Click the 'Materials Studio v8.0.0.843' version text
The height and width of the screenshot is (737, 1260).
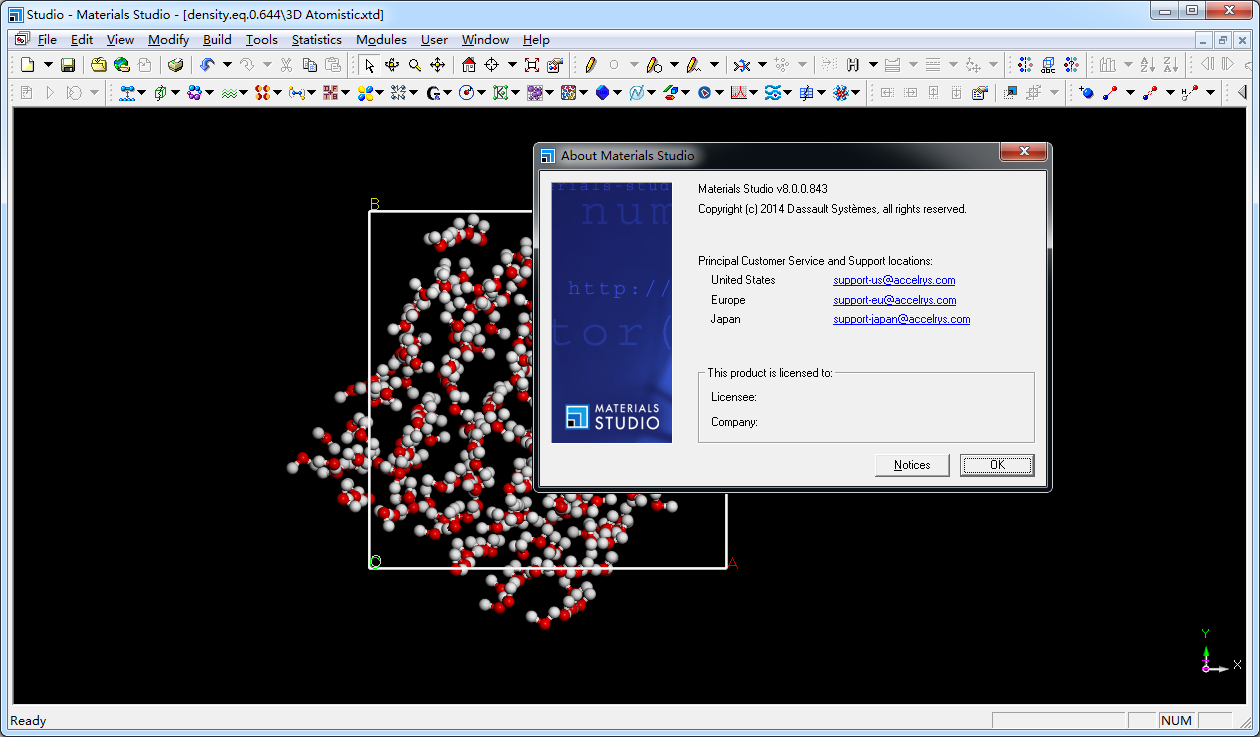(762, 189)
